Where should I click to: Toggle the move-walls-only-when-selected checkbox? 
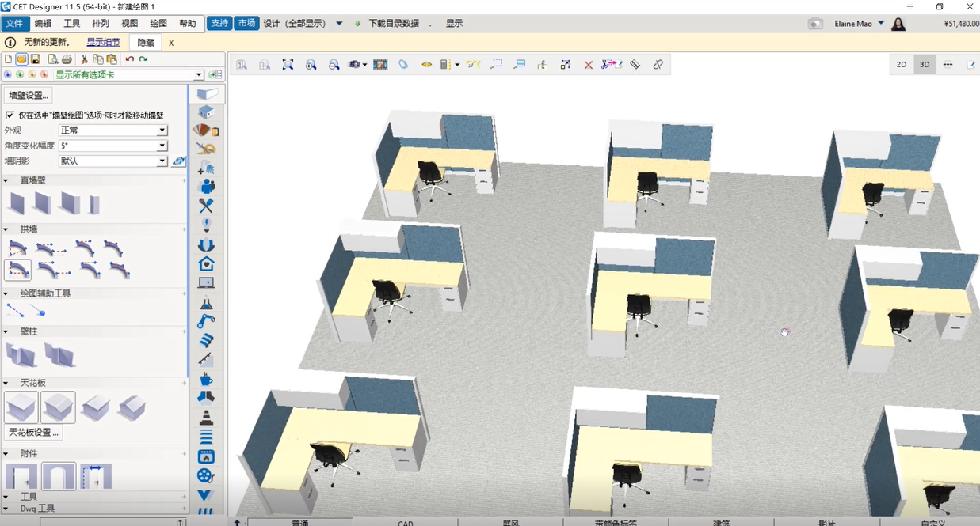coord(9,115)
